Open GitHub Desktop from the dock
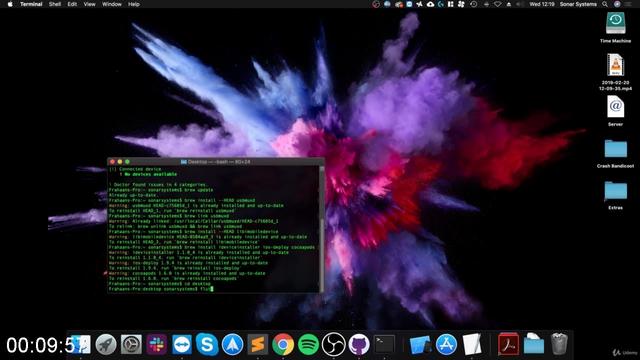This screenshot has height=360, width=640. click(359, 344)
